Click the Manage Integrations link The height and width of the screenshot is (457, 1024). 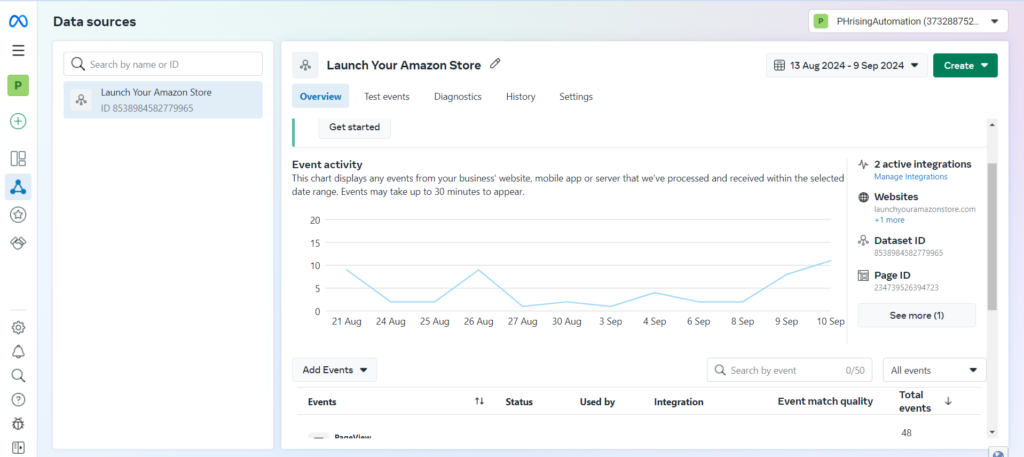click(910, 177)
